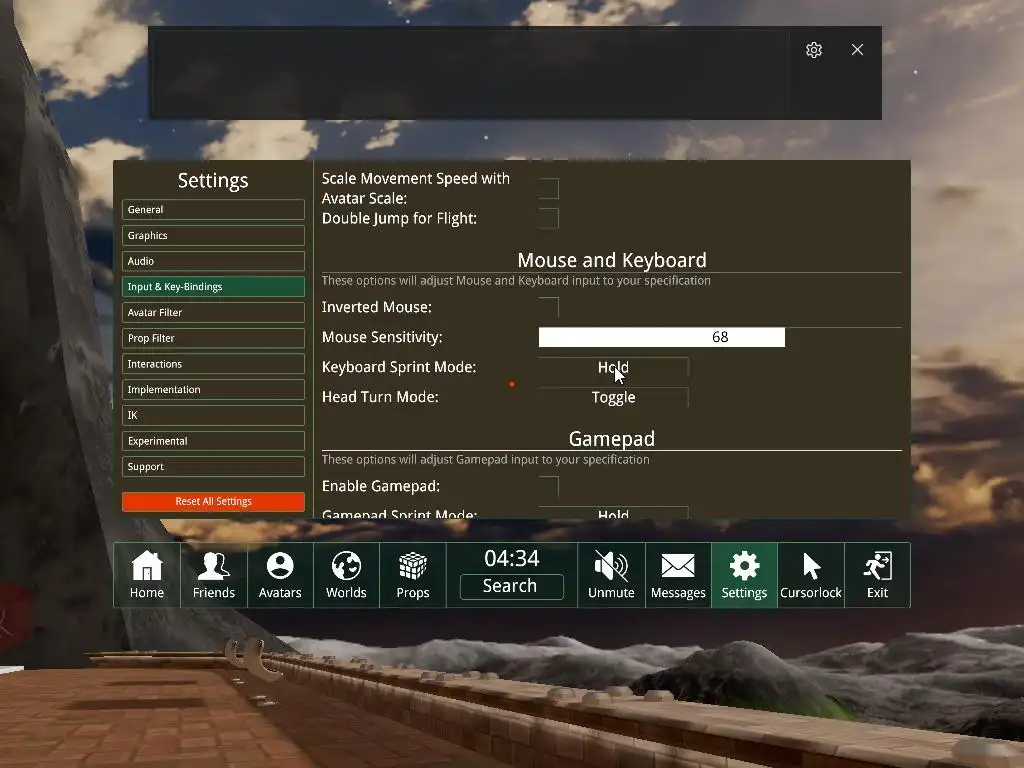Screen dimensions: 1024x768
Task: Click the Gamepad section heading
Action: pos(612,439)
